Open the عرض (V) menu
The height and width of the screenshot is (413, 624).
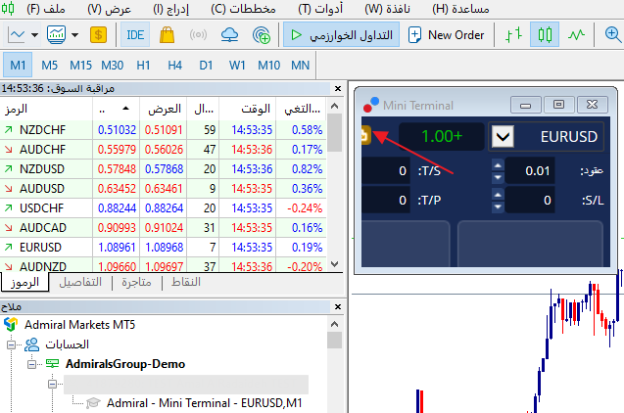pos(109,9)
